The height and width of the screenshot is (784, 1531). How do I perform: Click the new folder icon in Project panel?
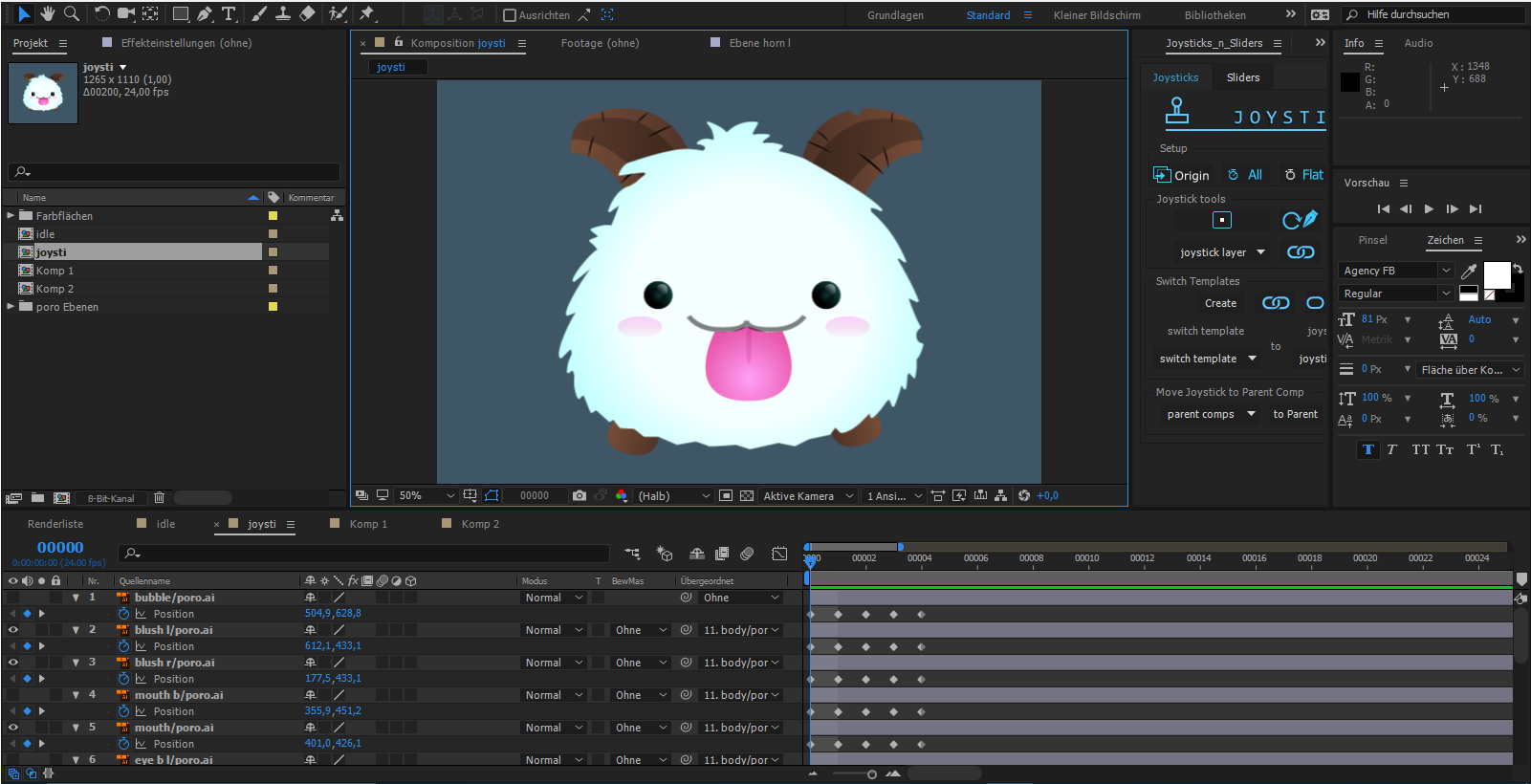point(37,497)
